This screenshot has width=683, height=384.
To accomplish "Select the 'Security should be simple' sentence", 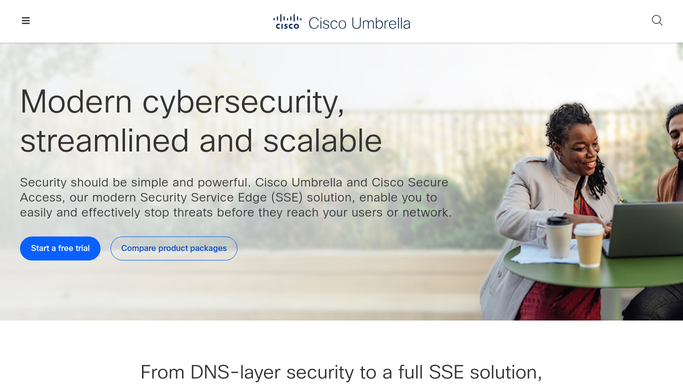I will 135,182.
